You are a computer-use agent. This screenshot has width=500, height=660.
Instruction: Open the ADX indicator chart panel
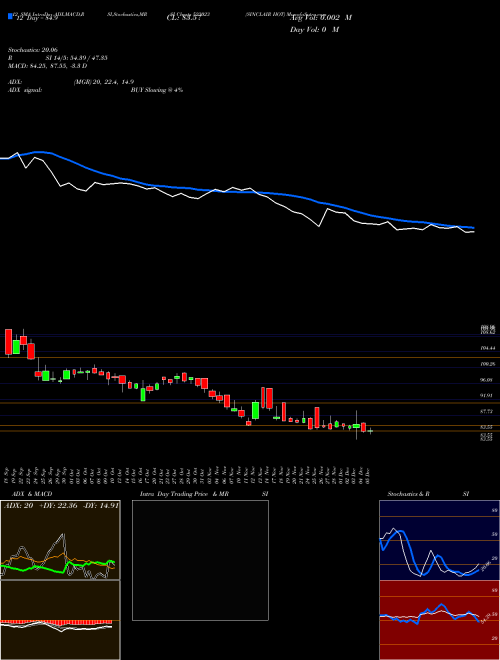click(x=60, y=540)
